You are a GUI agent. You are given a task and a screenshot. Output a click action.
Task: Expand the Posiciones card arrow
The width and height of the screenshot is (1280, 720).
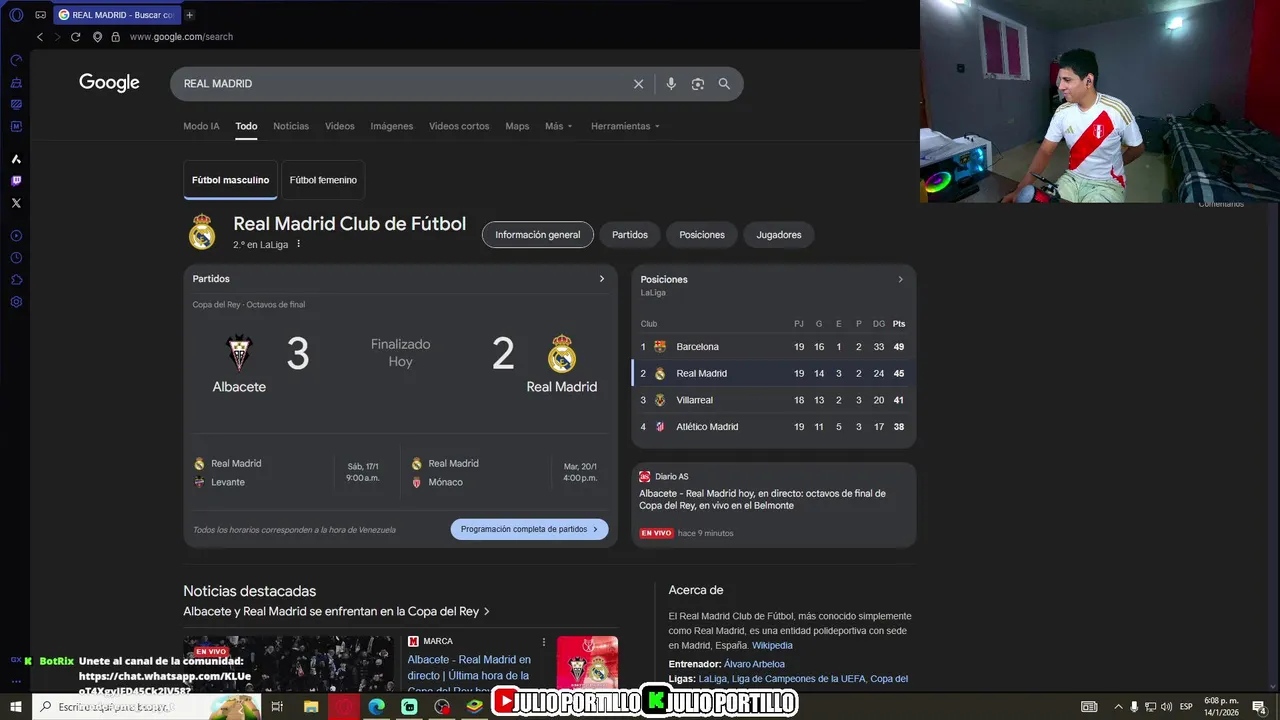tap(900, 280)
